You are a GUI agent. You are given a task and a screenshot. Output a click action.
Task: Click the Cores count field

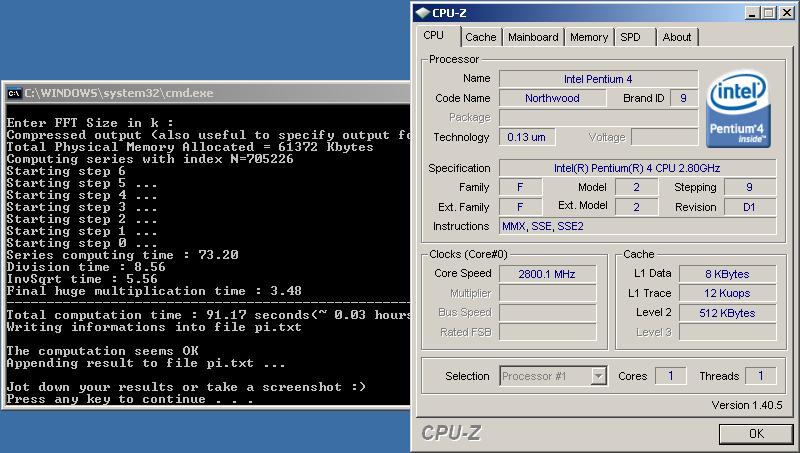670,376
